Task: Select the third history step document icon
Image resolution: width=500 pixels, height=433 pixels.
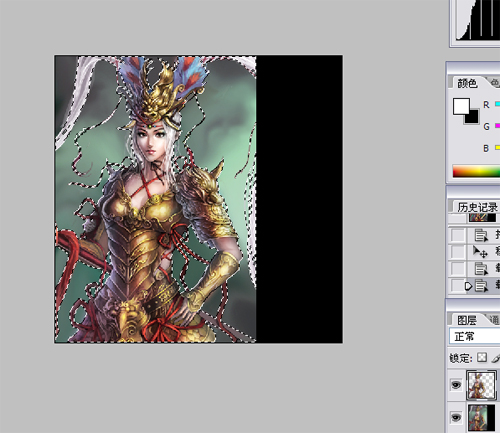Action: [481, 268]
